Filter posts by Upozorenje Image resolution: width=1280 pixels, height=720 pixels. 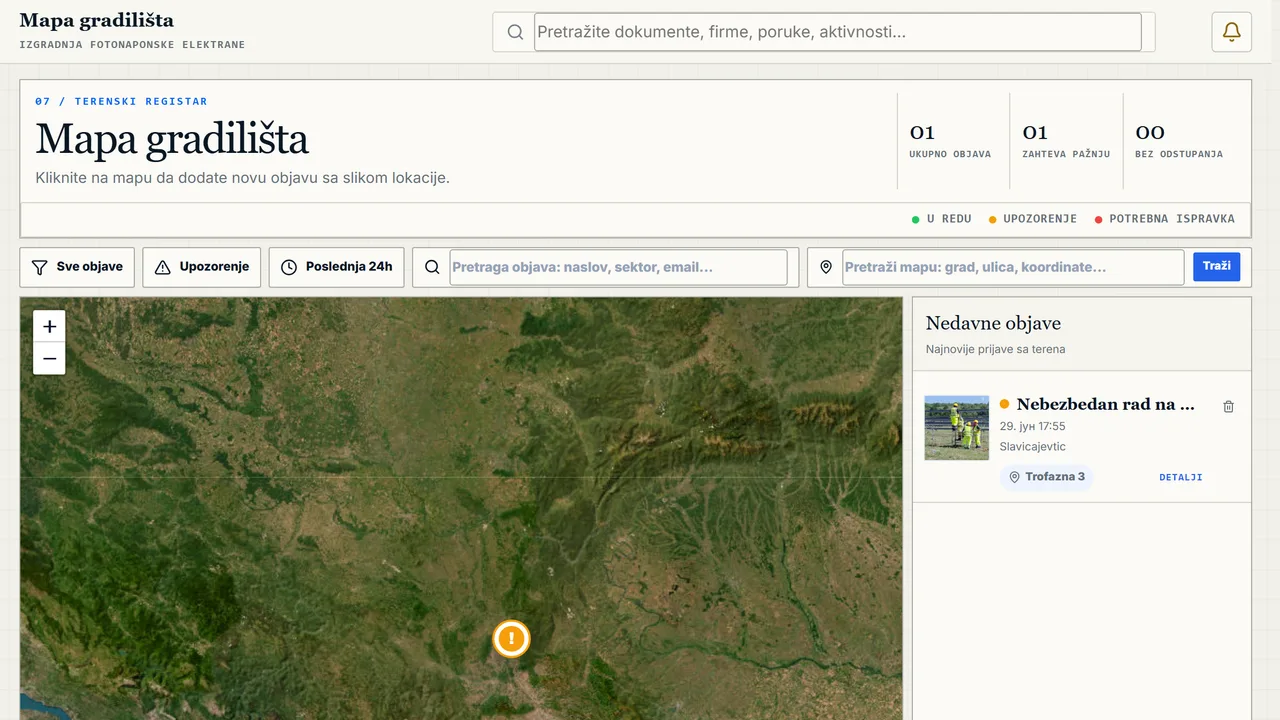[x=202, y=267]
